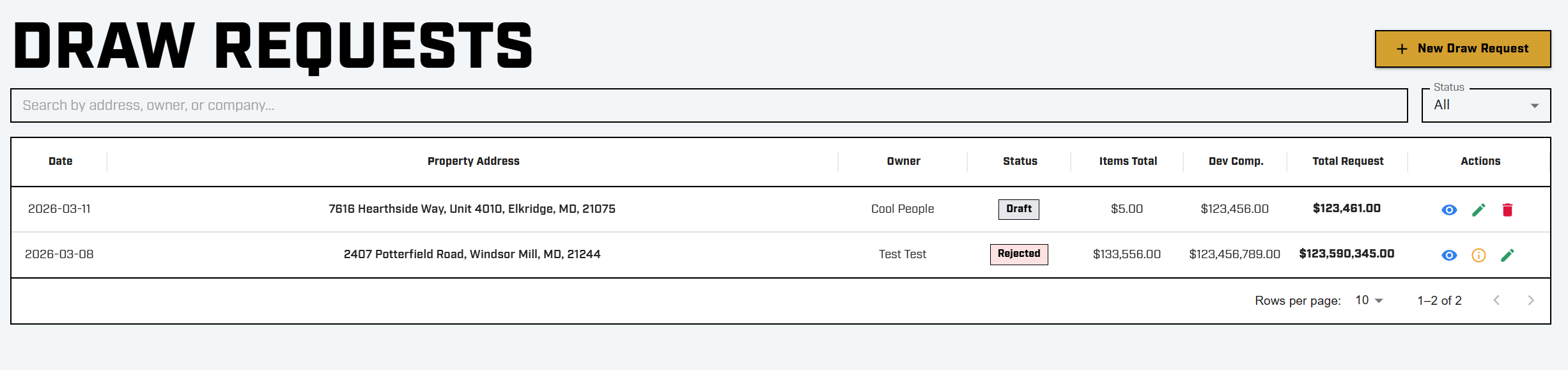Go to the next table page
Screen dimensions: 1568x370
[x=1530, y=300]
